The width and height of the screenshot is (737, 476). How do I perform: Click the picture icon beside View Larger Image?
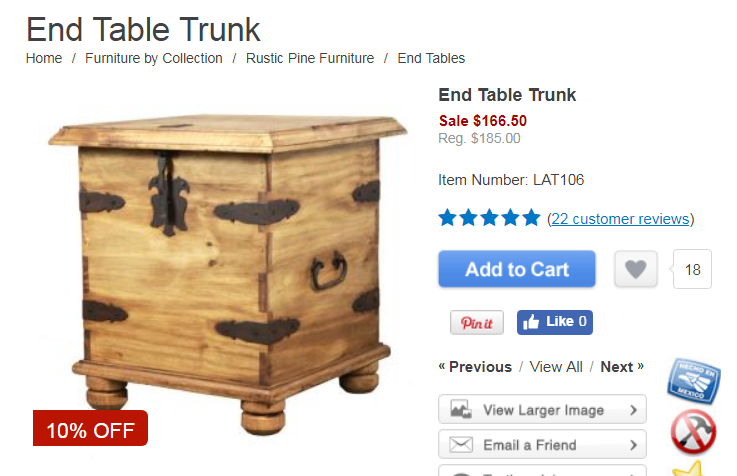[461, 409]
